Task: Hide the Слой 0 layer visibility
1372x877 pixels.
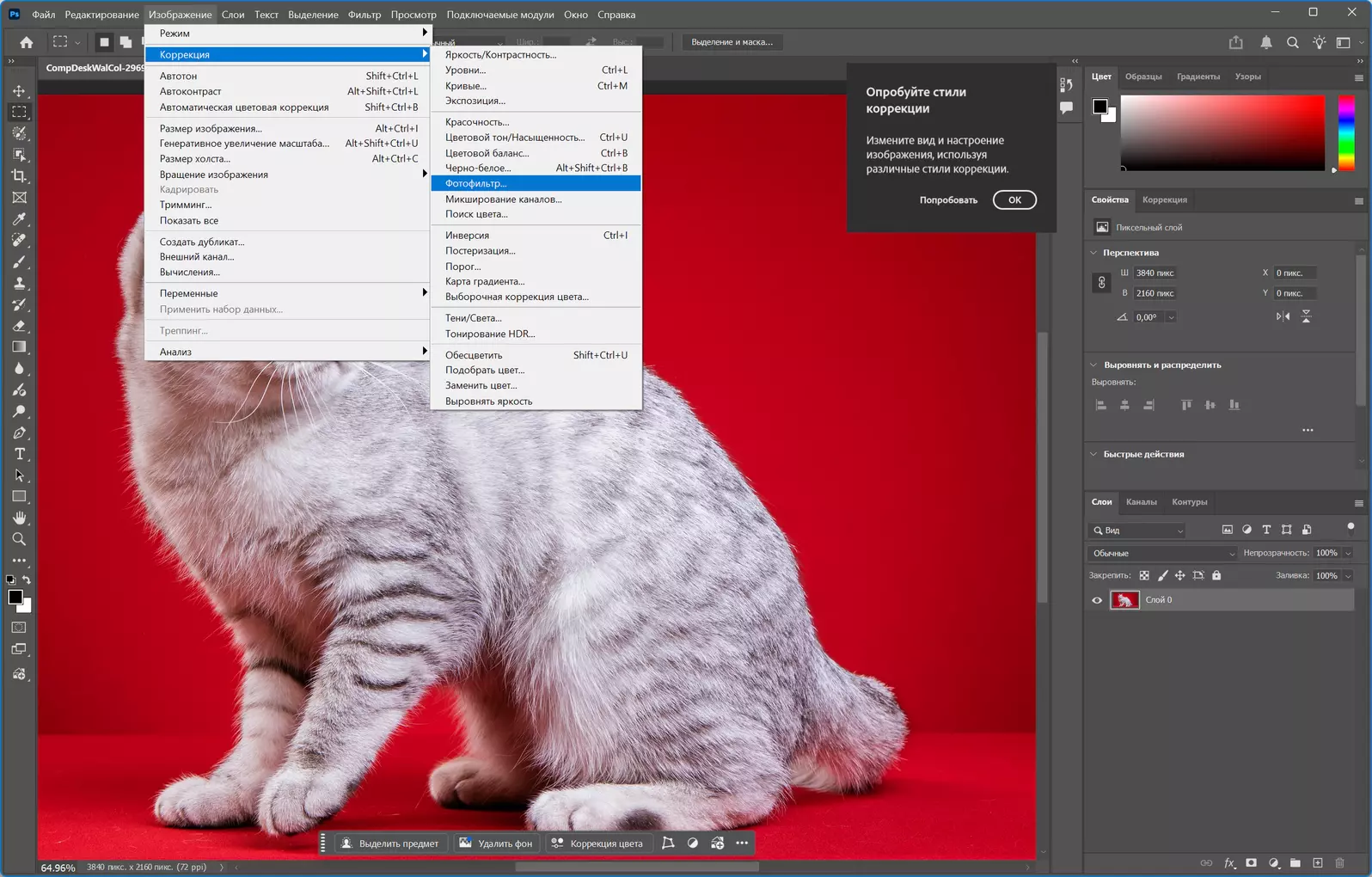Action: tap(1097, 600)
